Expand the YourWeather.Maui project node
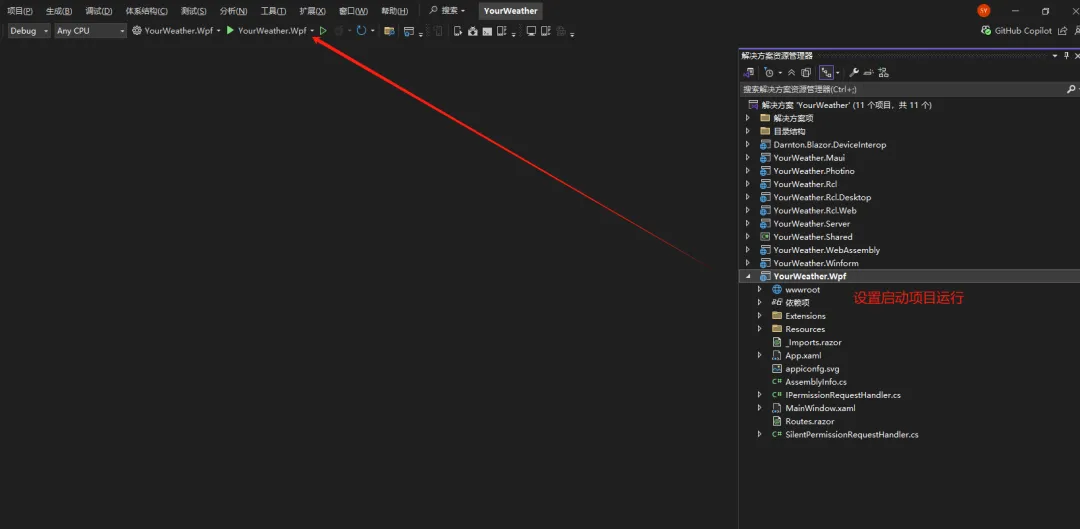The image size is (1080, 529). pyautogui.click(x=748, y=158)
